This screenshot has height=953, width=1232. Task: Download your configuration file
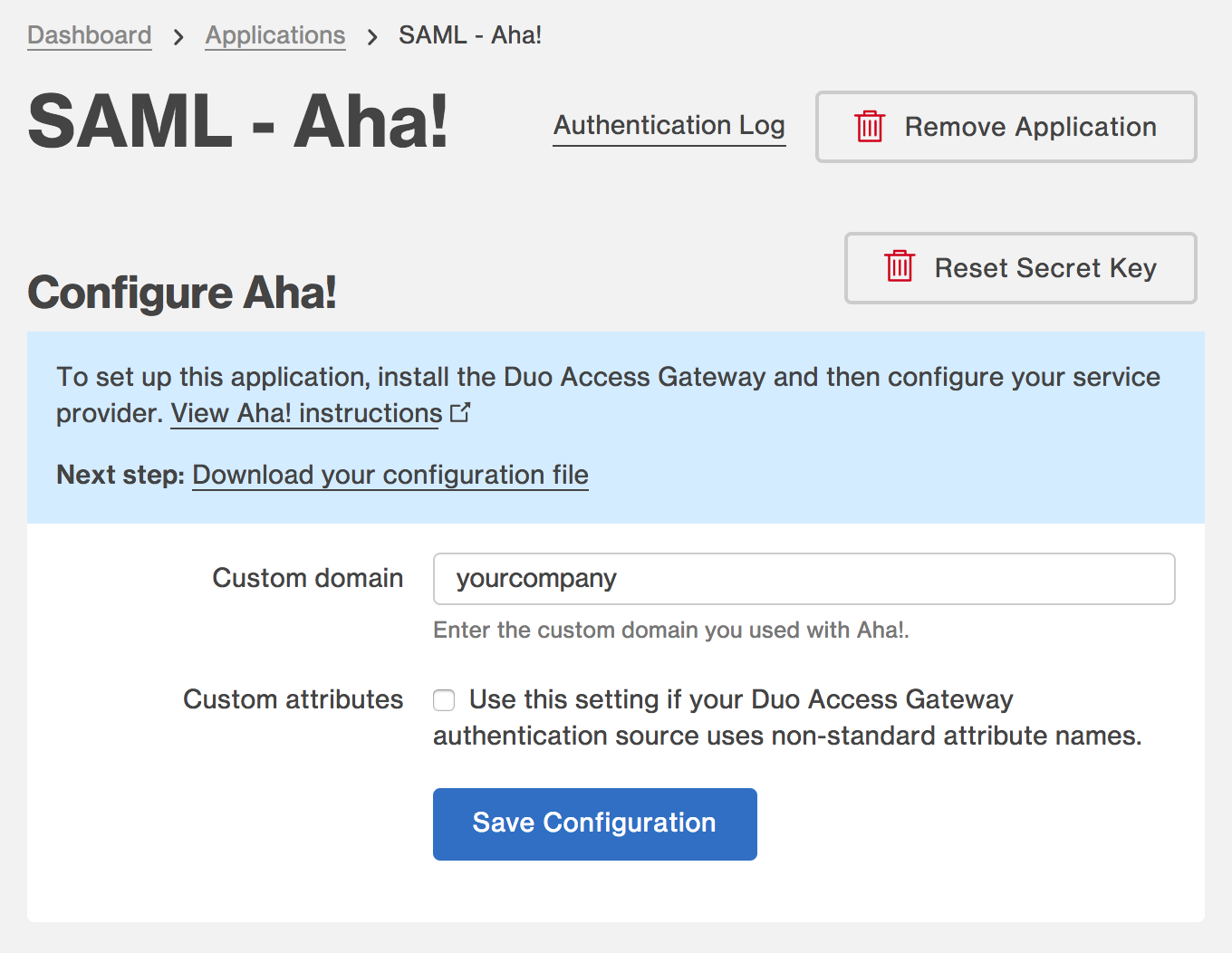pos(390,475)
